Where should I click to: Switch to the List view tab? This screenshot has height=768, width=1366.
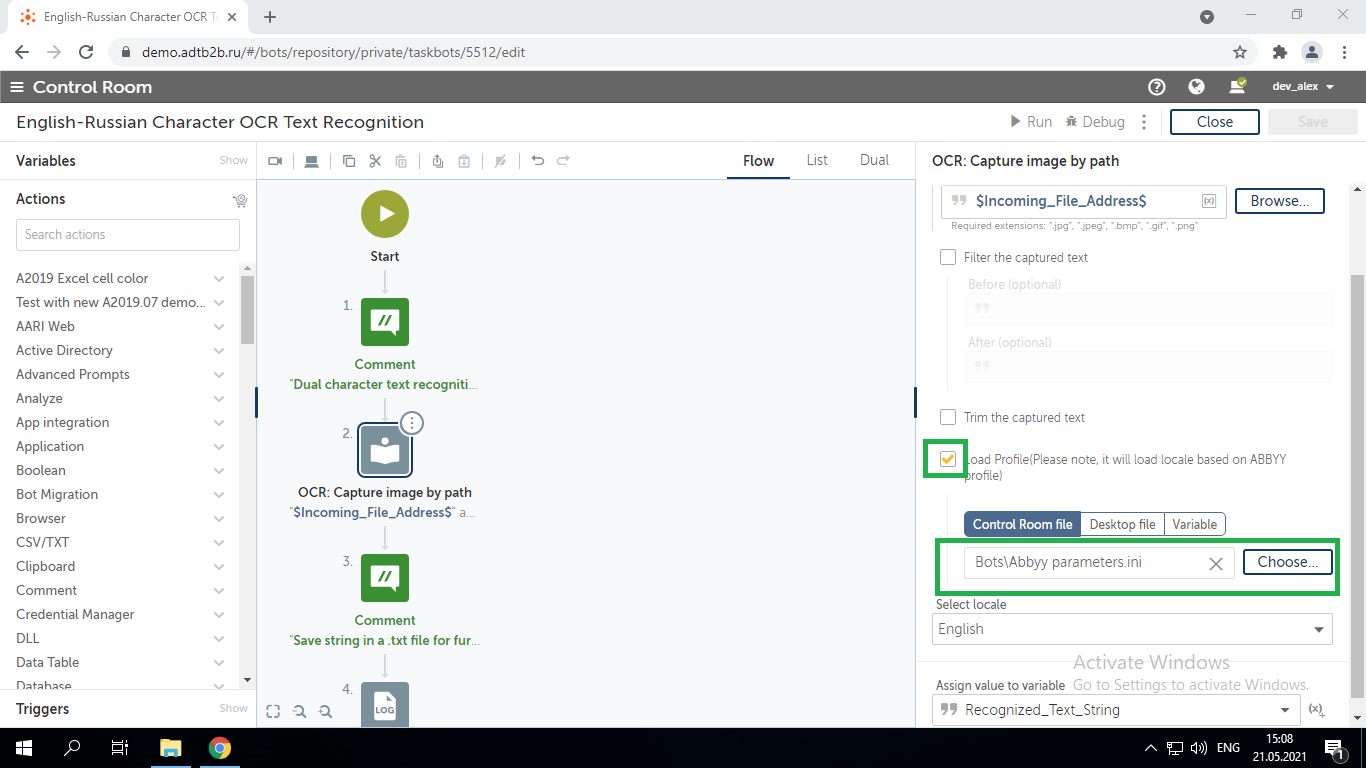click(x=817, y=160)
